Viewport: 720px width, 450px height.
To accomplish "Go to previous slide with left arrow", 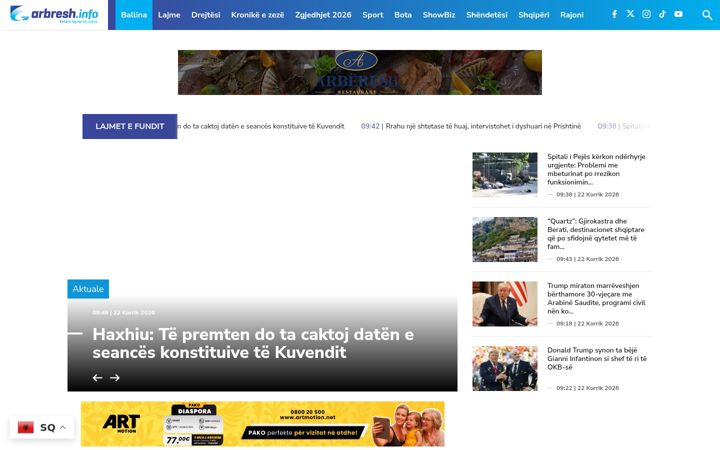I will [x=97, y=377].
